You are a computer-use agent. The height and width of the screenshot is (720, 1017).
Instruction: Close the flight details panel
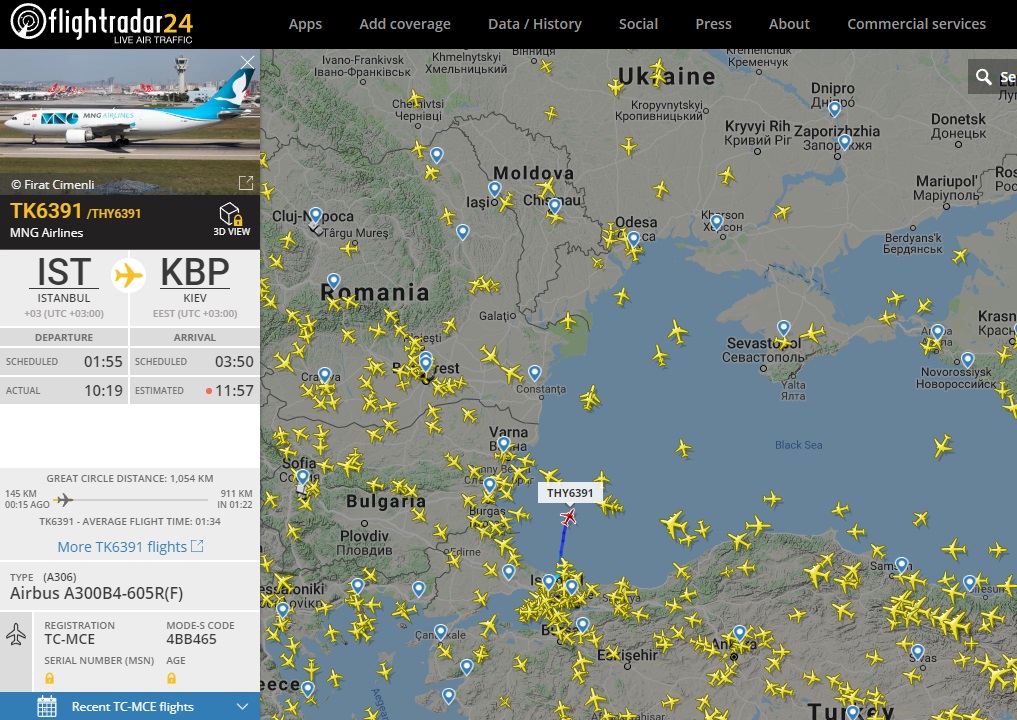click(x=247, y=62)
